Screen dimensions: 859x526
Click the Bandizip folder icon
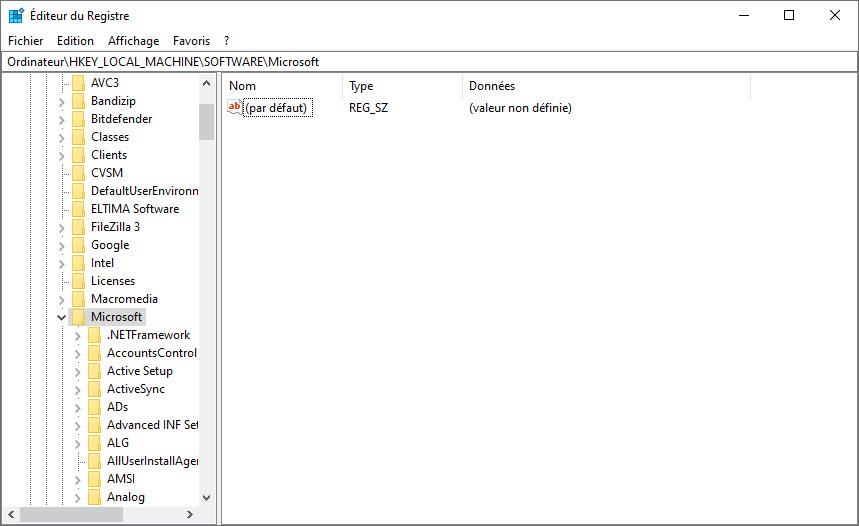point(78,101)
